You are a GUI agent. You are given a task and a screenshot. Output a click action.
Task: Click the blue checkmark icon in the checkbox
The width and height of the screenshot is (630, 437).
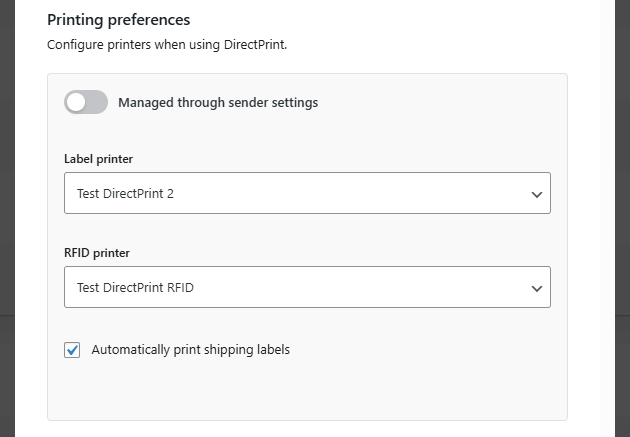pyautogui.click(x=72, y=350)
